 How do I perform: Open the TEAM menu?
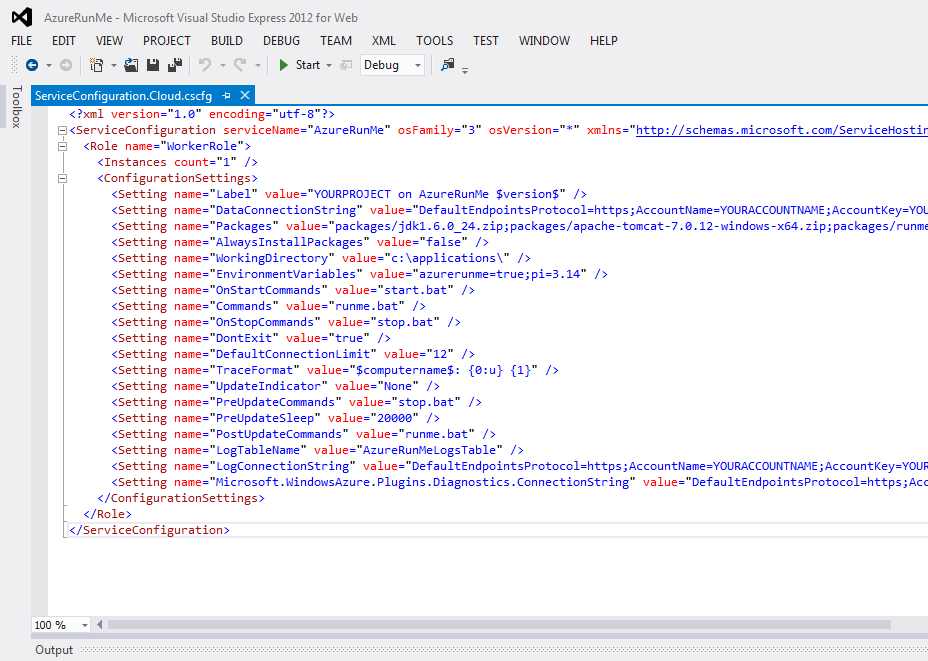[336, 41]
